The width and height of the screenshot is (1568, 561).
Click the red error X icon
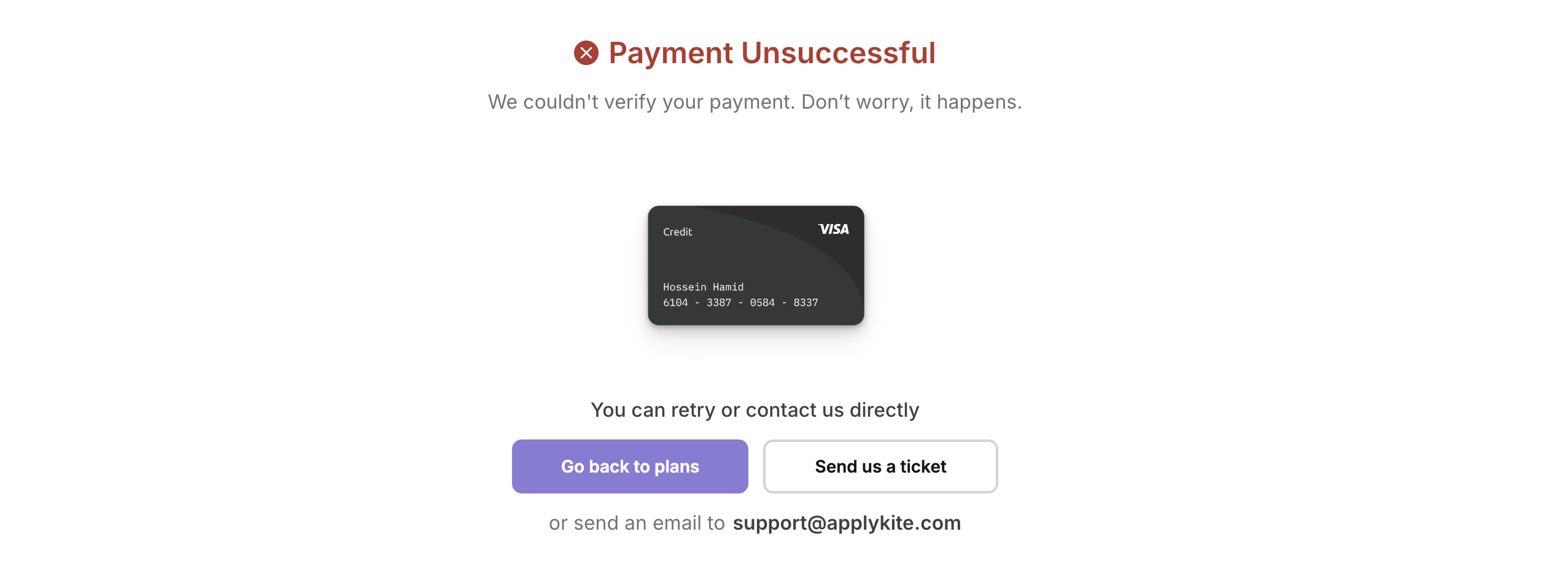pyautogui.click(x=586, y=53)
